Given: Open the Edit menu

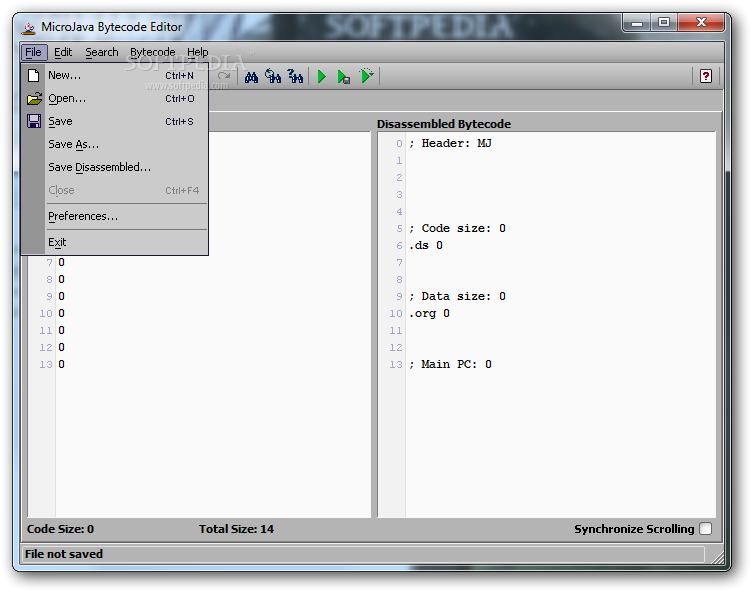Looking at the screenshot, I should coord(63,52).
